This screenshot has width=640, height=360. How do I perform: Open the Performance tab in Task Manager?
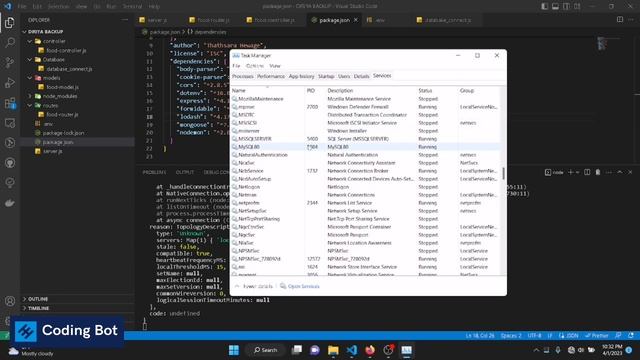[271, 76]
